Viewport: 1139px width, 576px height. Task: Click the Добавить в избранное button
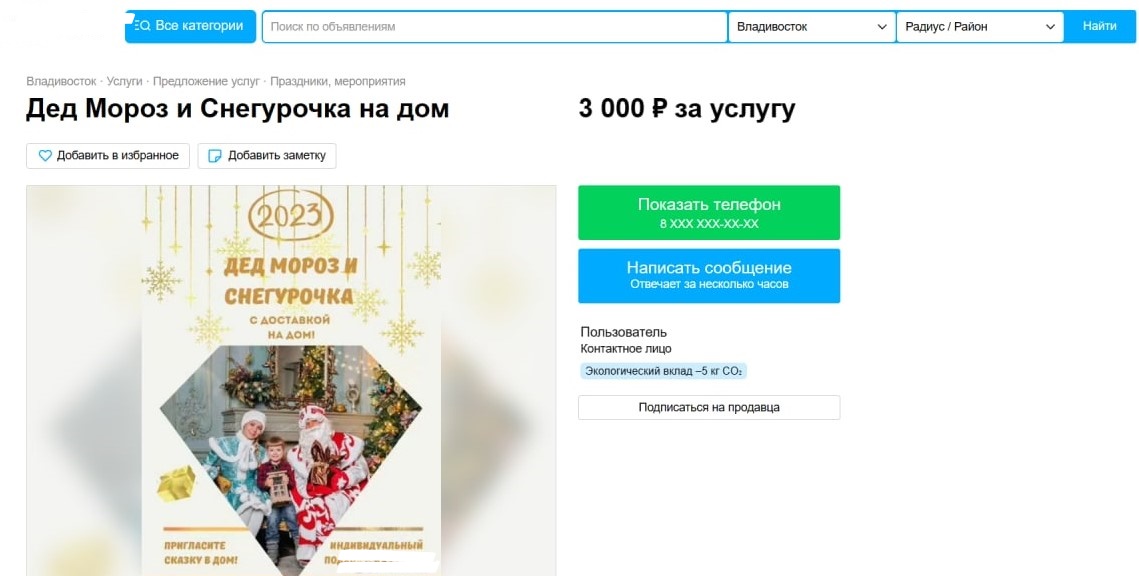[x=108, y=155]
